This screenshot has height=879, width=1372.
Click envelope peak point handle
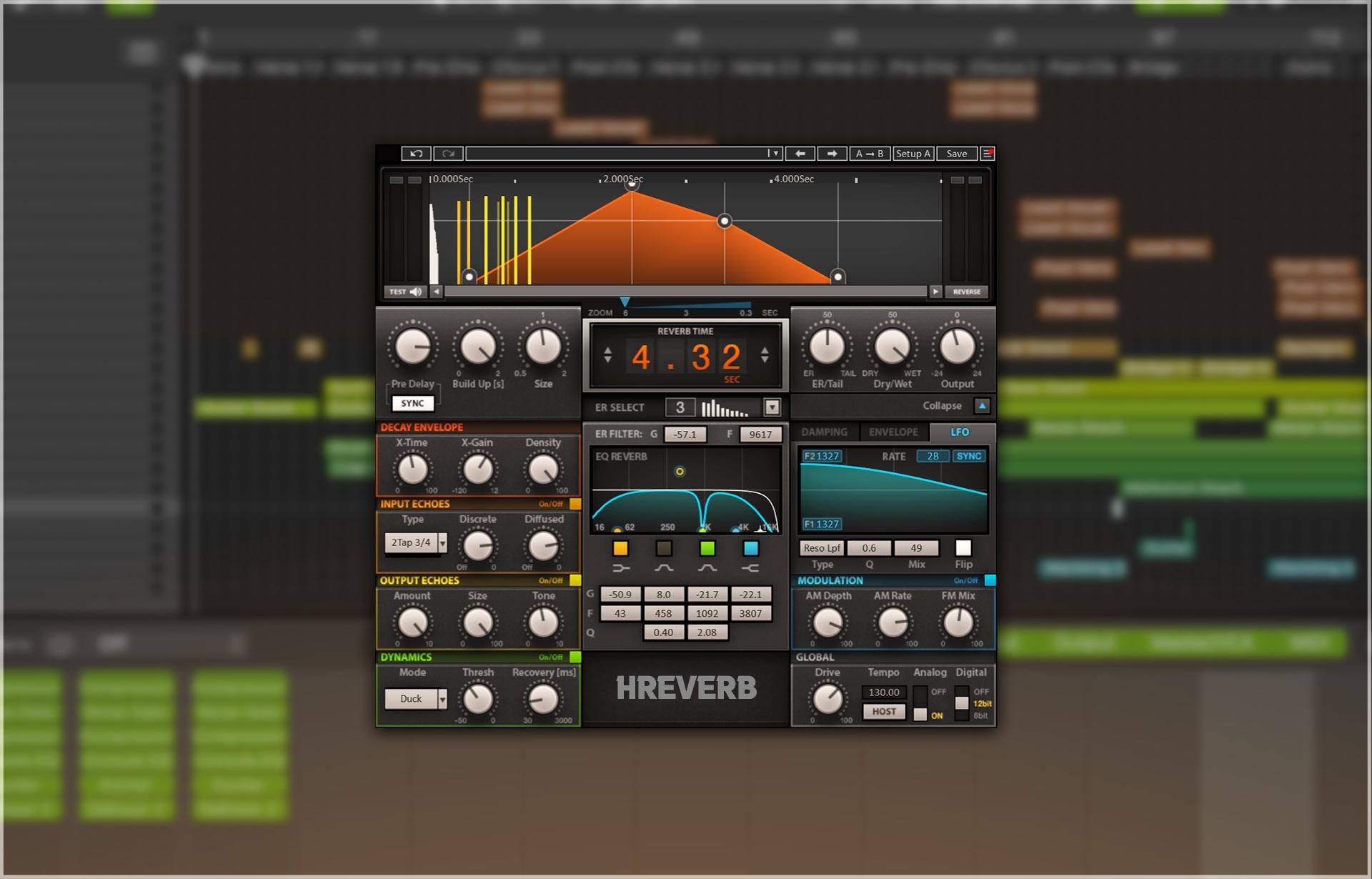pos(632,185)
